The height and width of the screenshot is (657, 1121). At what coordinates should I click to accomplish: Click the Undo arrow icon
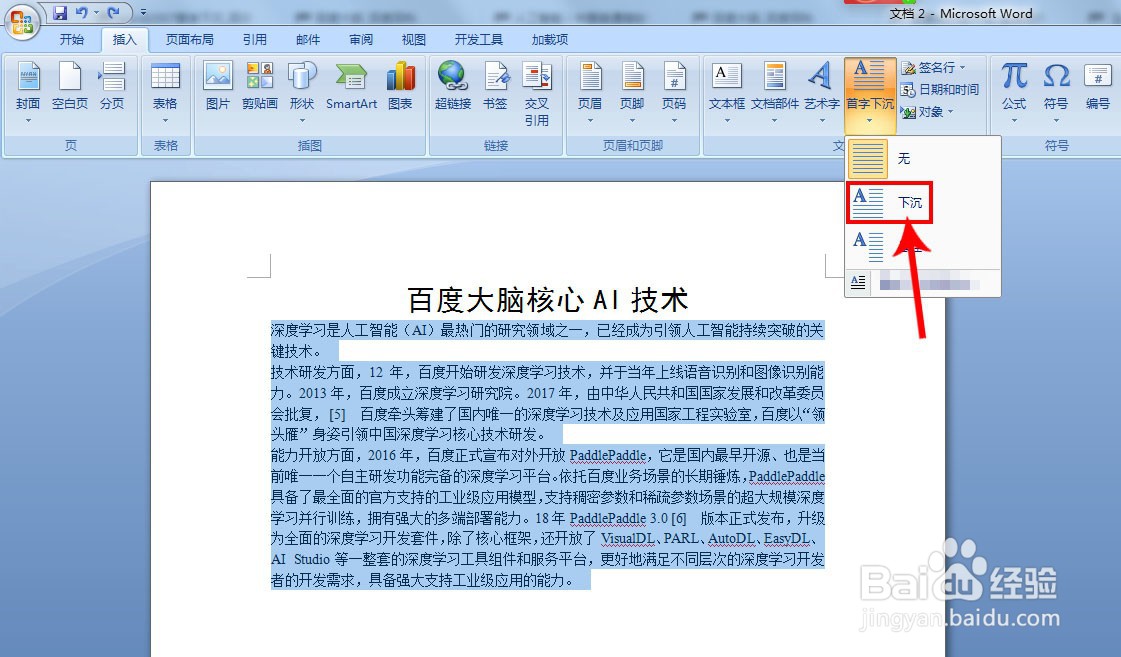click(81, 13)
